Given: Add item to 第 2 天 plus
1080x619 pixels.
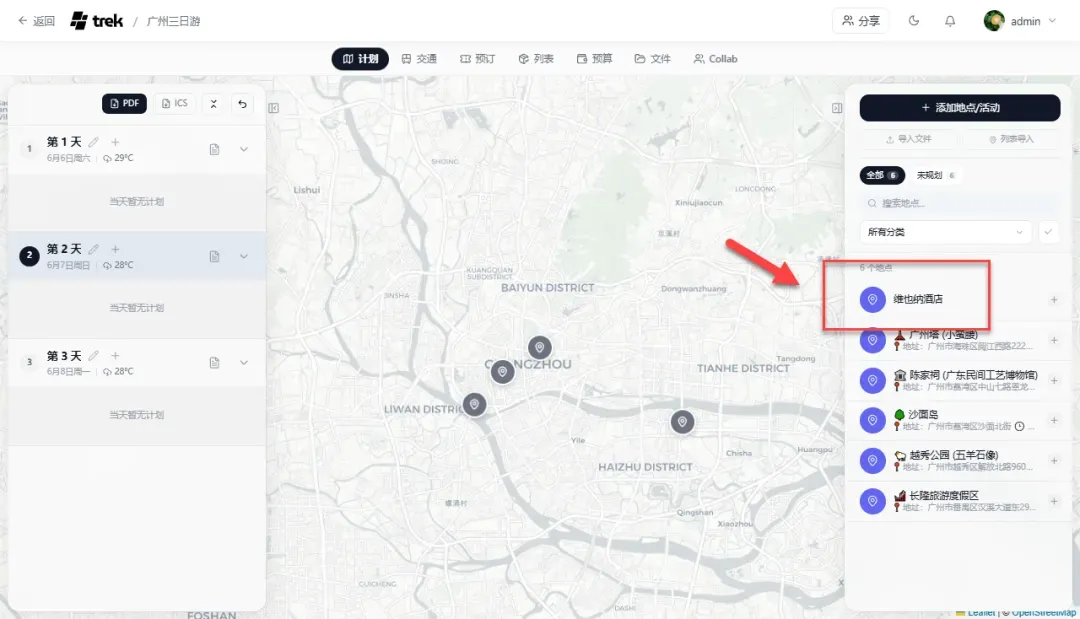Looking at the screenshot, I should pyautogui.click(x=115, y=249).
